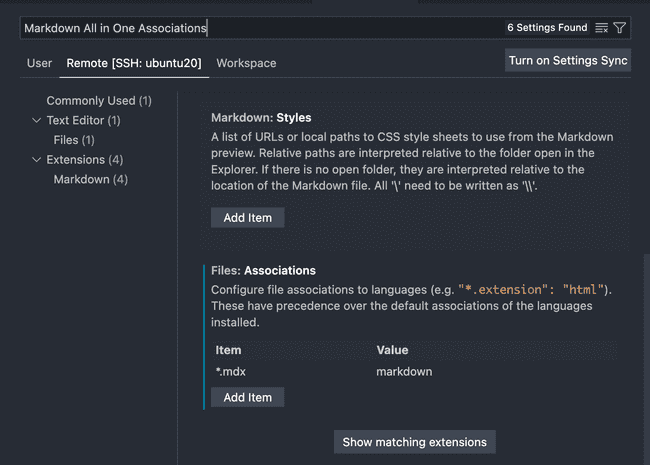Clear the settings search input
This screenshot has width=650, height=465.
[601, 28]
